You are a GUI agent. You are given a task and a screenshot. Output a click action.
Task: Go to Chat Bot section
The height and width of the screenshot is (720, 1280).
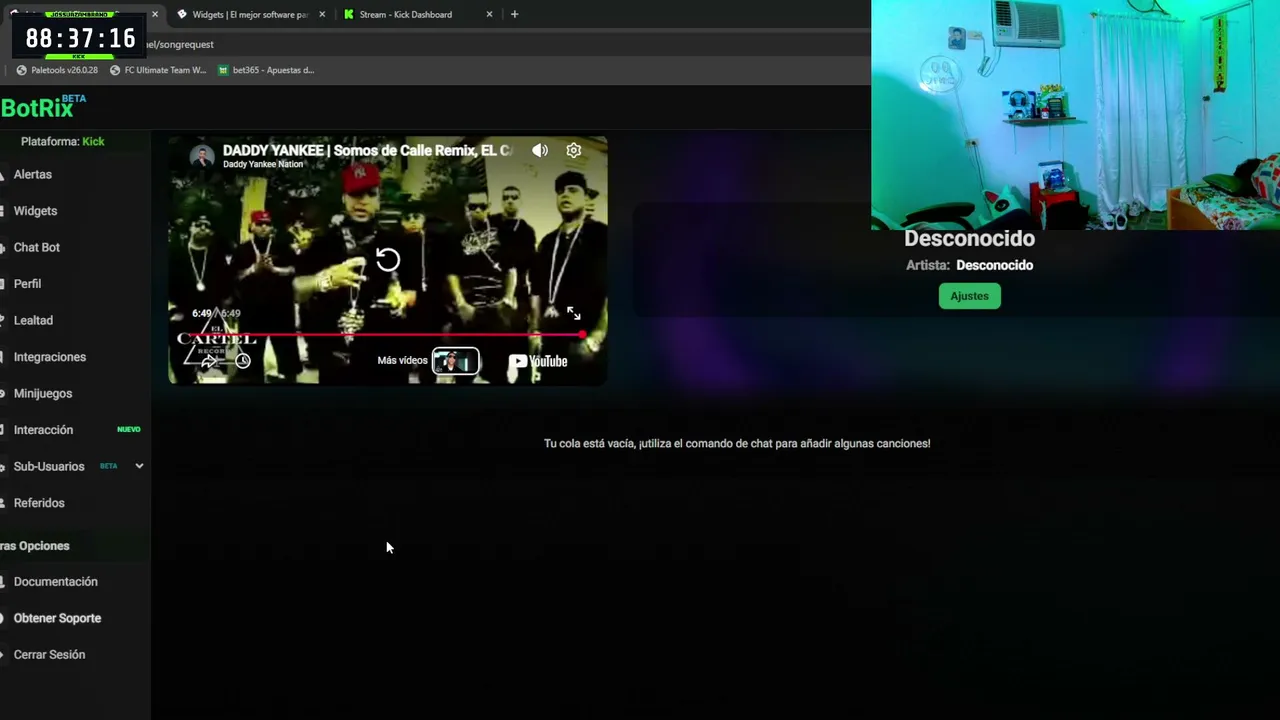[36, 247]
